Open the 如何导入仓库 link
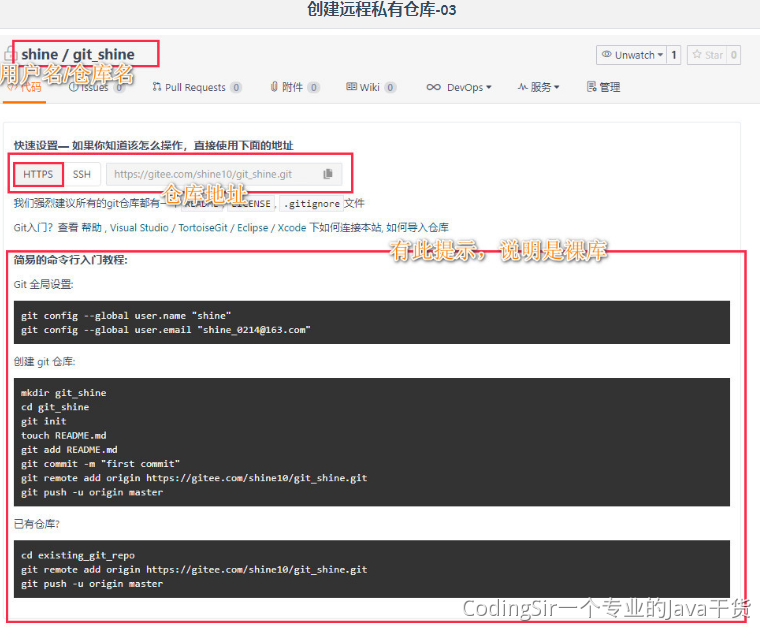The width and height of the screenshot is (760, 630). coord(417,227)
